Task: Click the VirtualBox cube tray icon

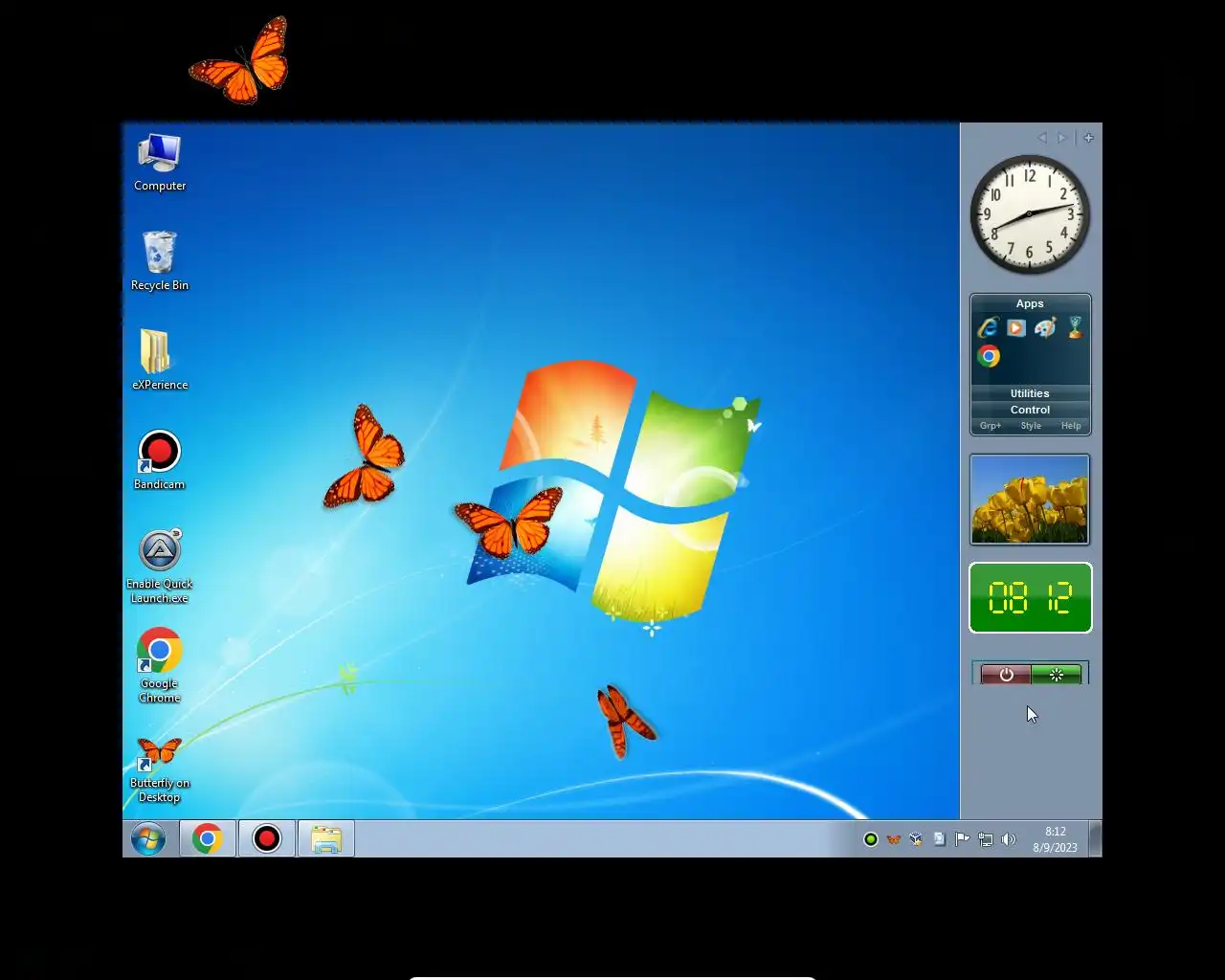Action: pyautogui.click(x=917, y=839)
